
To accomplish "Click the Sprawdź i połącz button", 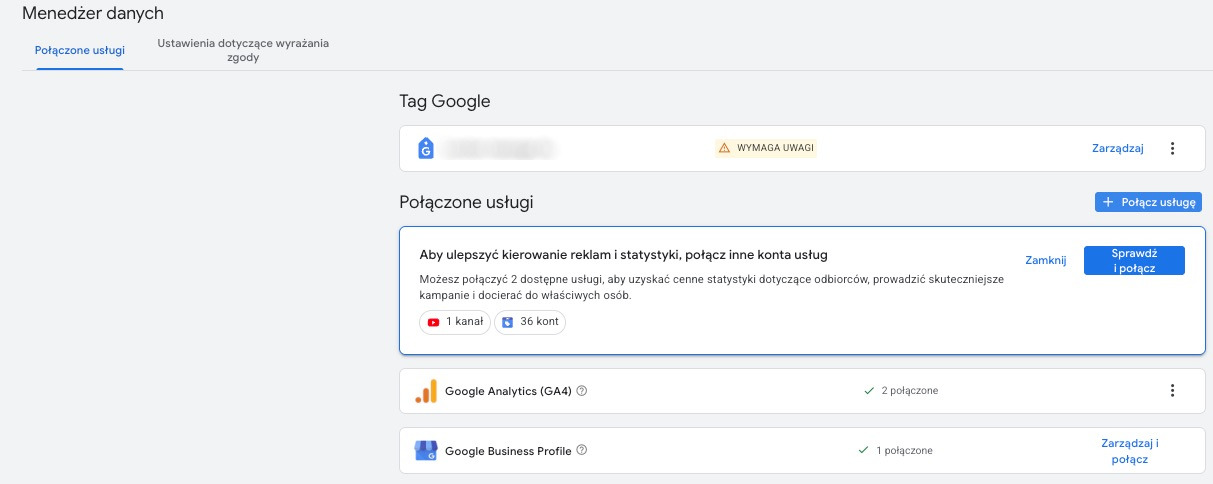I will click(1134, 261).
